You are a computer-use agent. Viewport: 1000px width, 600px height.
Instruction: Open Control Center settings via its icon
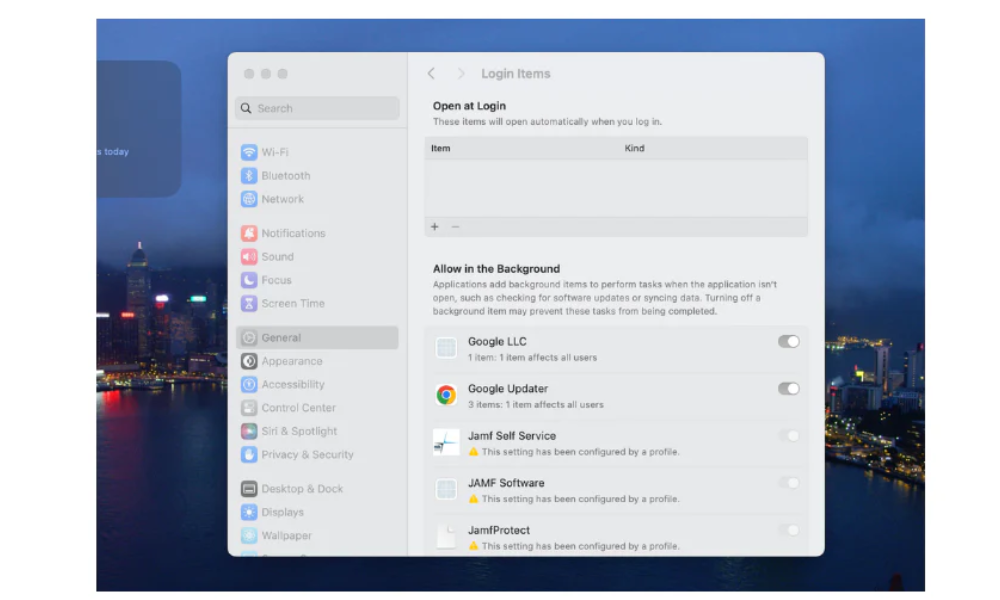(x=248, y=407)
